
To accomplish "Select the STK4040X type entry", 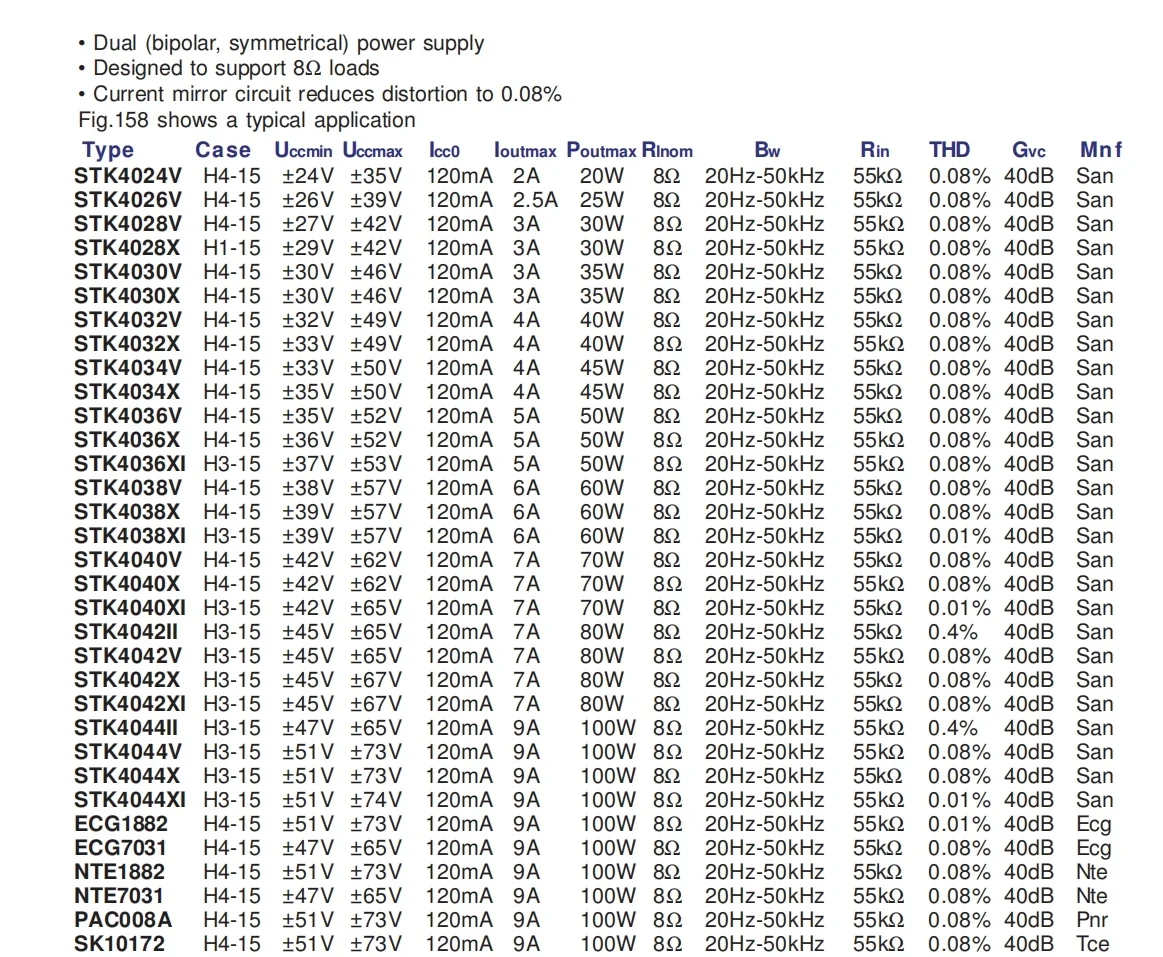I will pyautogui.click(x=127, y=584).
